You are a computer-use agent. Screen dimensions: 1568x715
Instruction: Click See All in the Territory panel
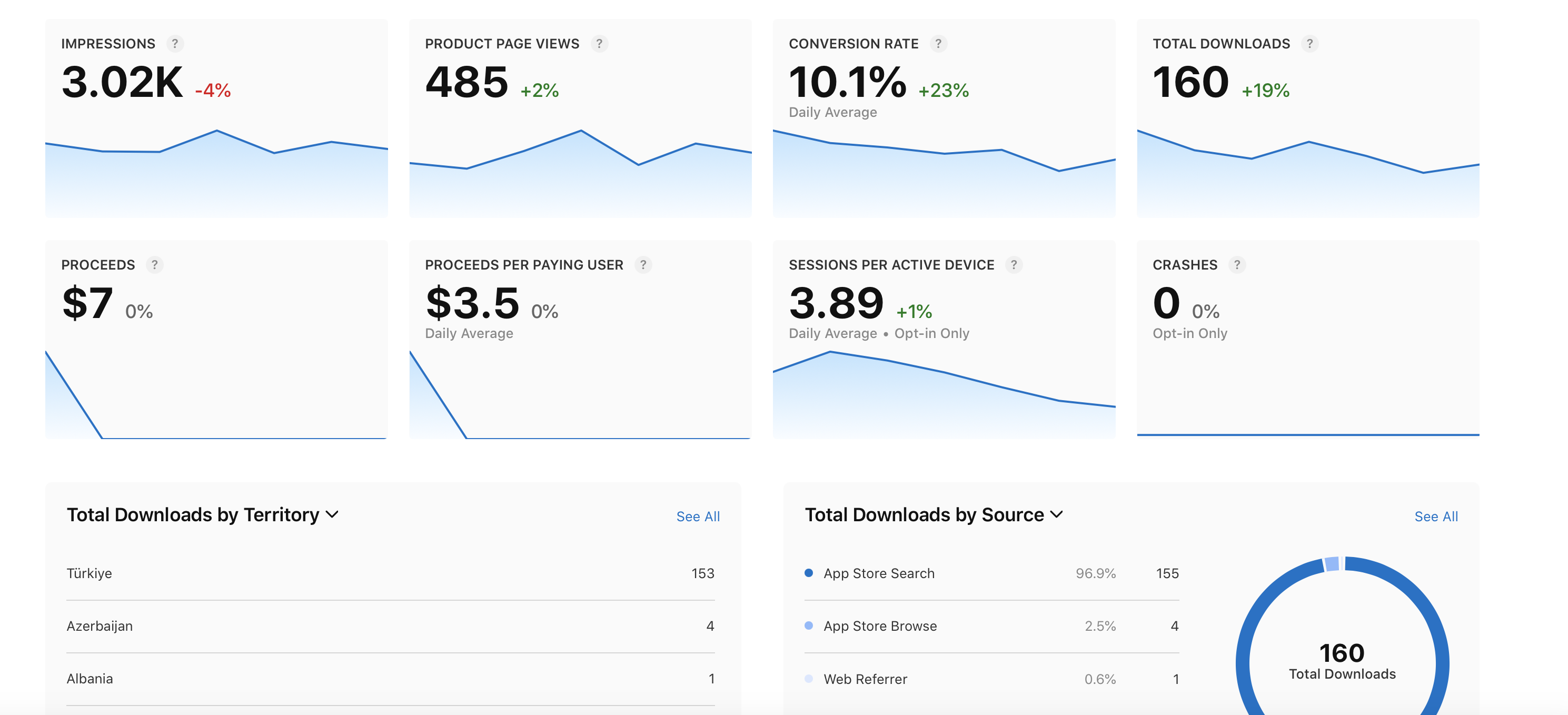click(x=698, y=517)
